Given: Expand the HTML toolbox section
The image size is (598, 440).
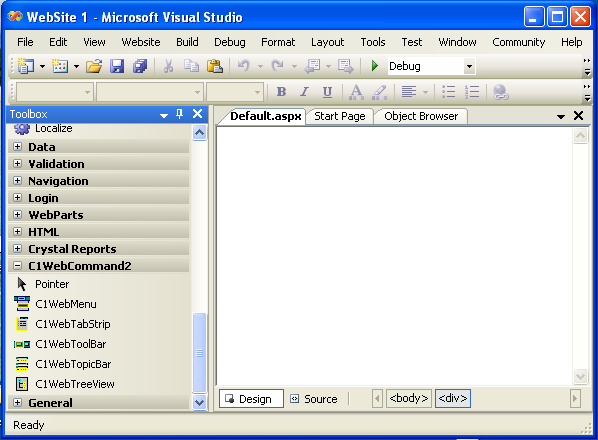Looking at the screenshot, I should [17, 231].
